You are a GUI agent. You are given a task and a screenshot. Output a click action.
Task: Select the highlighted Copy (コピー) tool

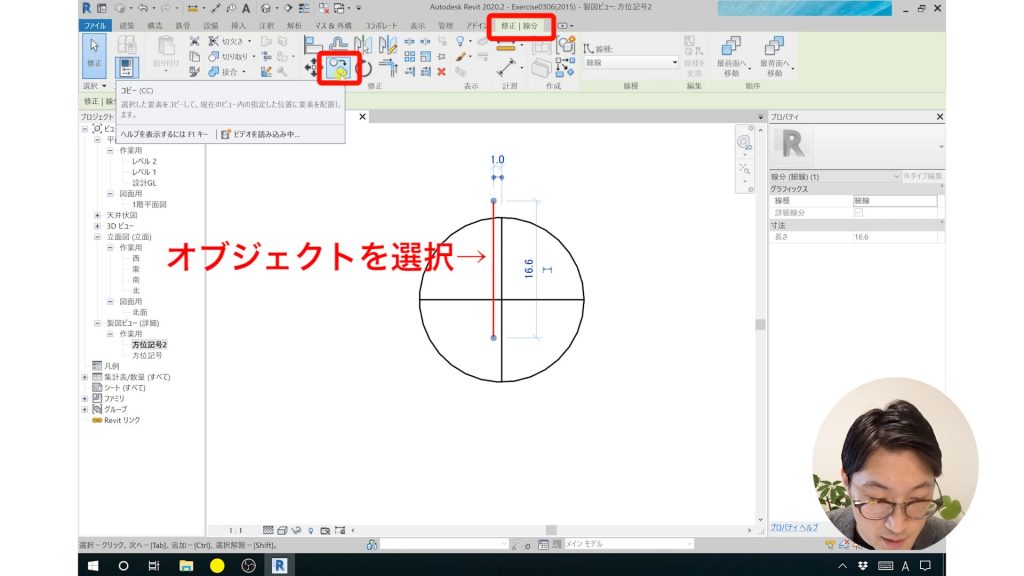point(337,67)
